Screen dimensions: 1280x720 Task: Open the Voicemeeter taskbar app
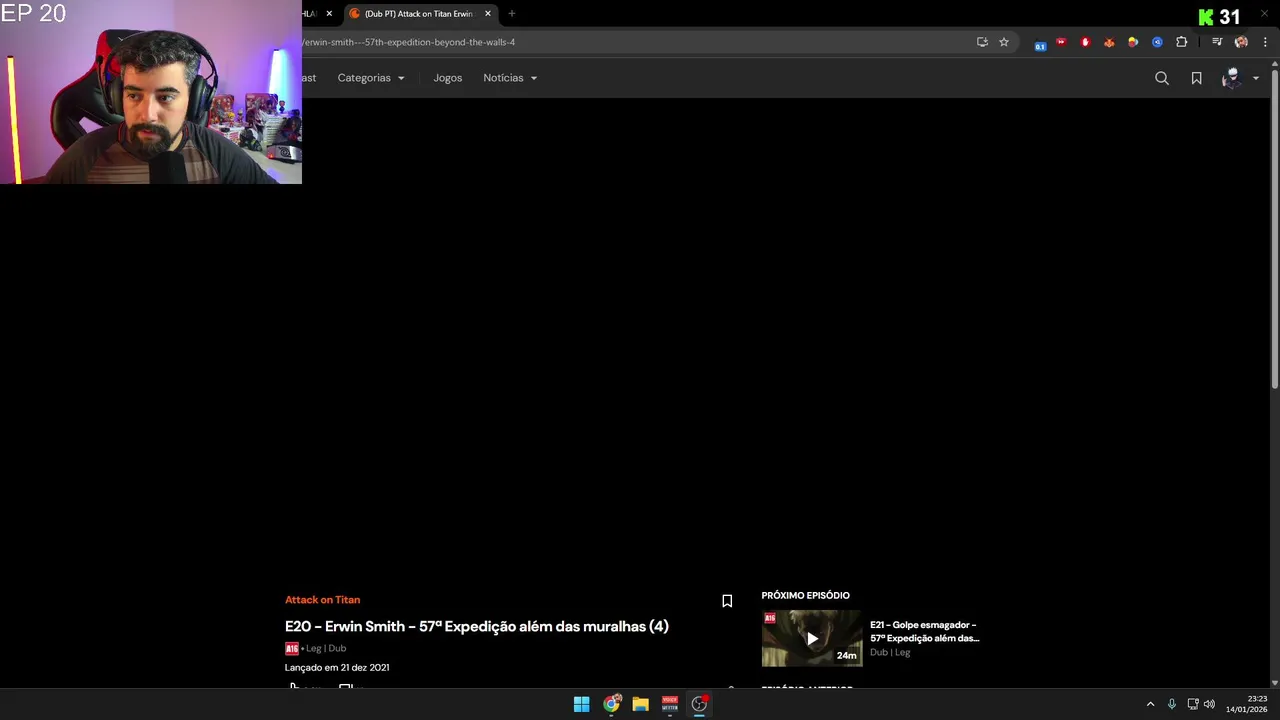(x=670, y=704)
